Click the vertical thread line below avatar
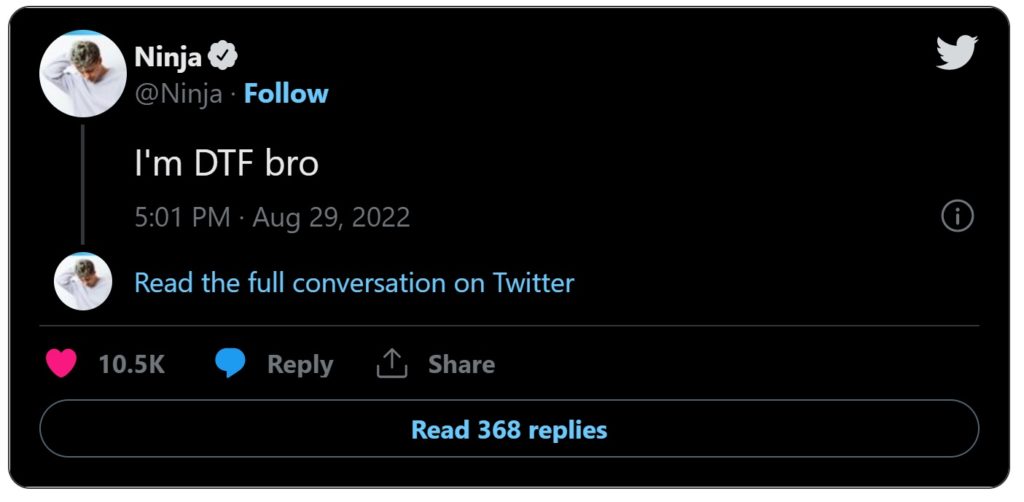1024x502 pixels. click(x=83, y=185)
